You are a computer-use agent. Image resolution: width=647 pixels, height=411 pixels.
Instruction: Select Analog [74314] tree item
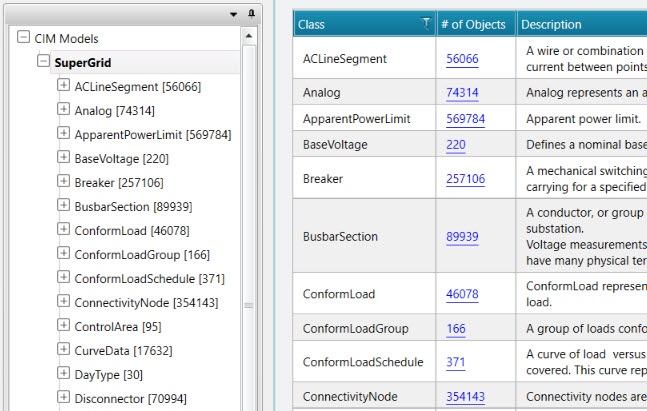tap(114, 111)
